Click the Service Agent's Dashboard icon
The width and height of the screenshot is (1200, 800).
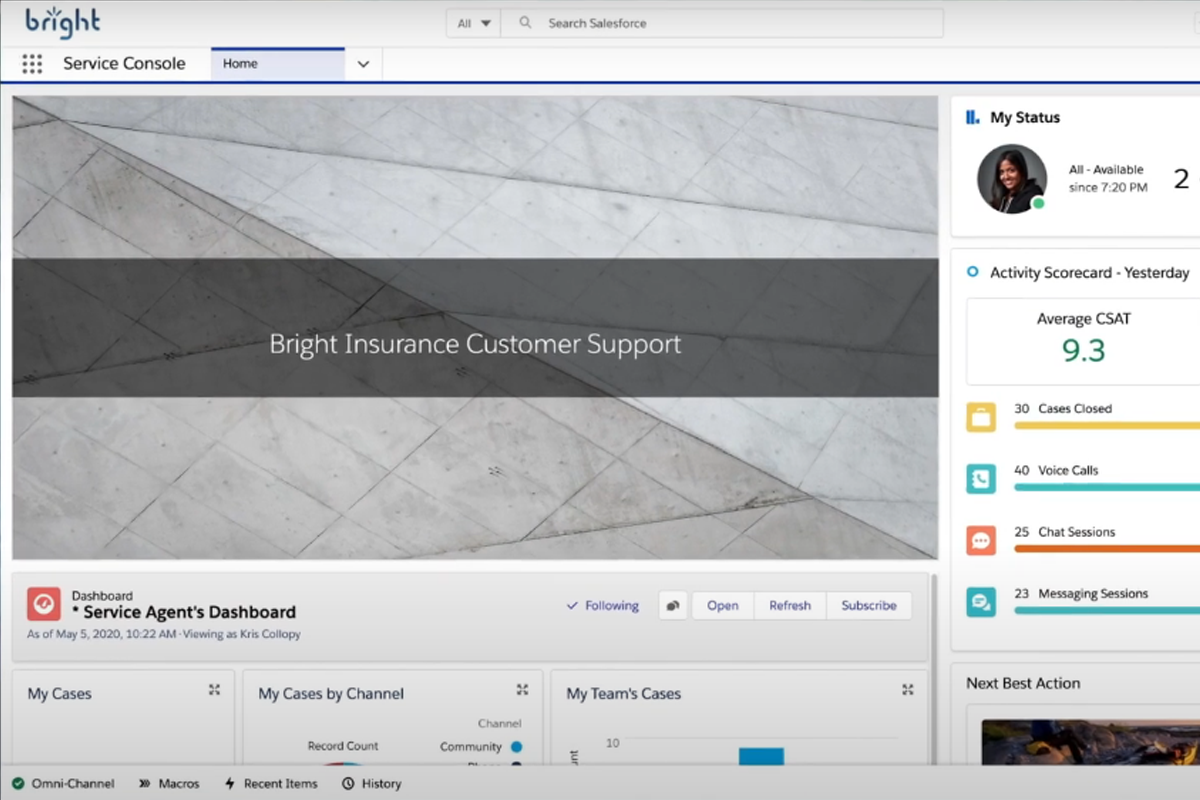[43, 604]
